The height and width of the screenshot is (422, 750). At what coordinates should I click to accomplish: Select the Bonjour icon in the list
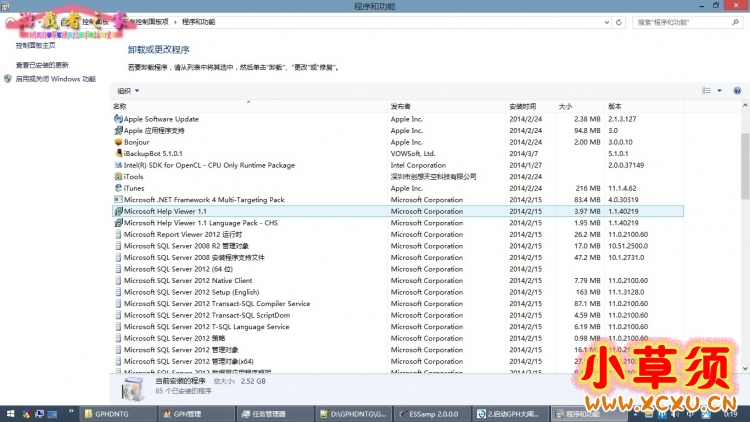point(118,142)
